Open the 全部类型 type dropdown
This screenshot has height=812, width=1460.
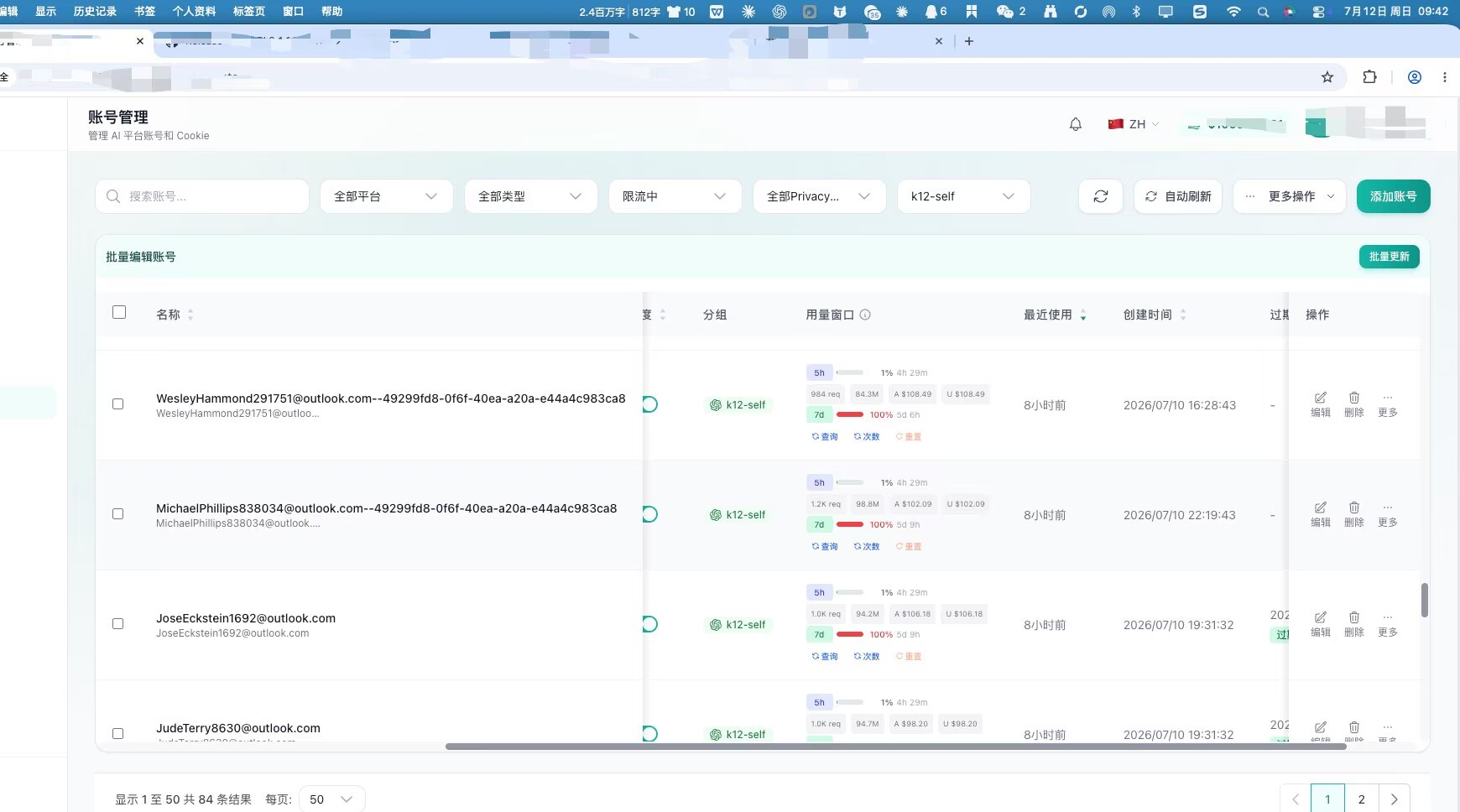pyautogui.click(x=531, y=196)
